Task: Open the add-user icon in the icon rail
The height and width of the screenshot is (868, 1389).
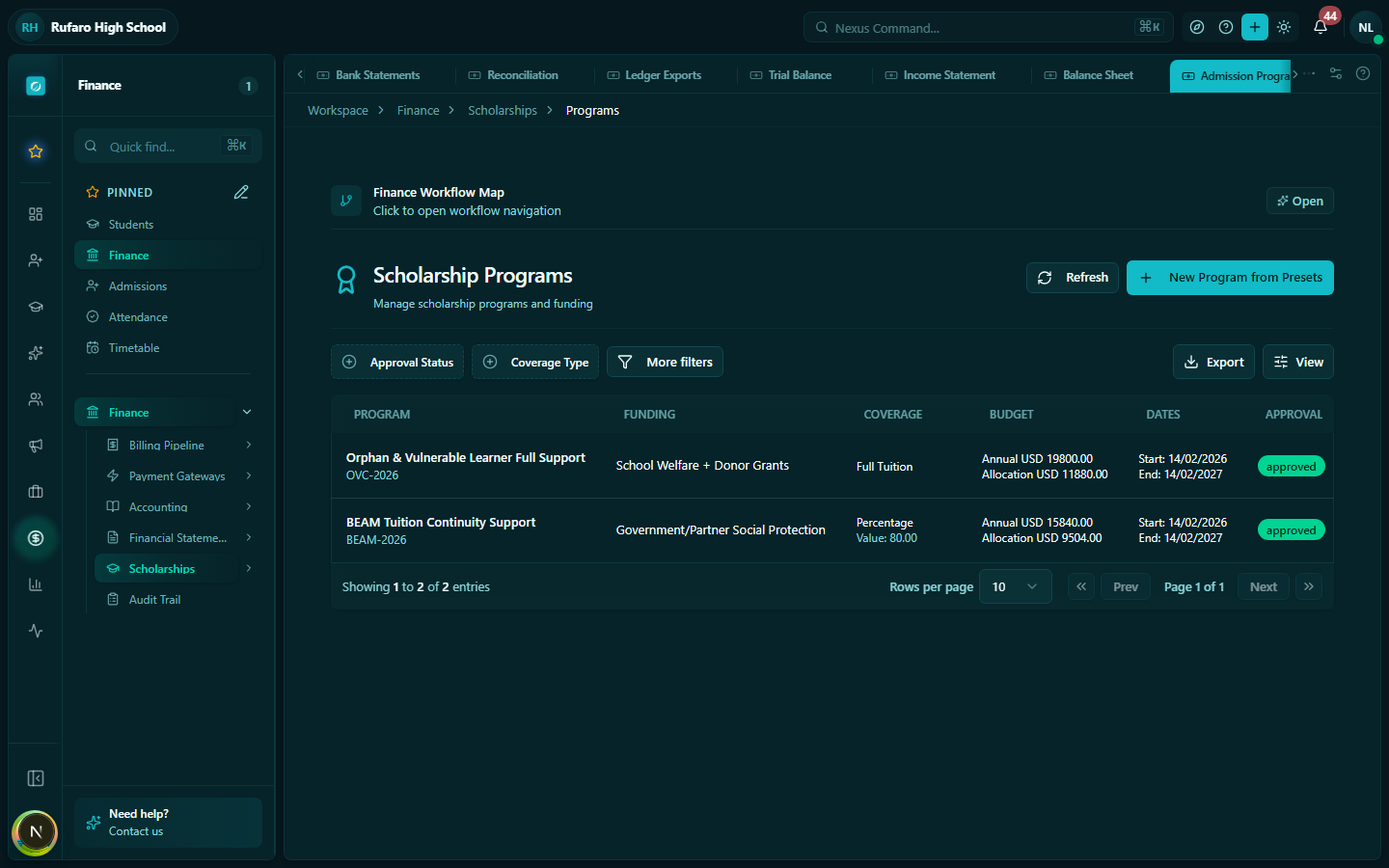Action: pyautogui.click(x=36, y=260)
